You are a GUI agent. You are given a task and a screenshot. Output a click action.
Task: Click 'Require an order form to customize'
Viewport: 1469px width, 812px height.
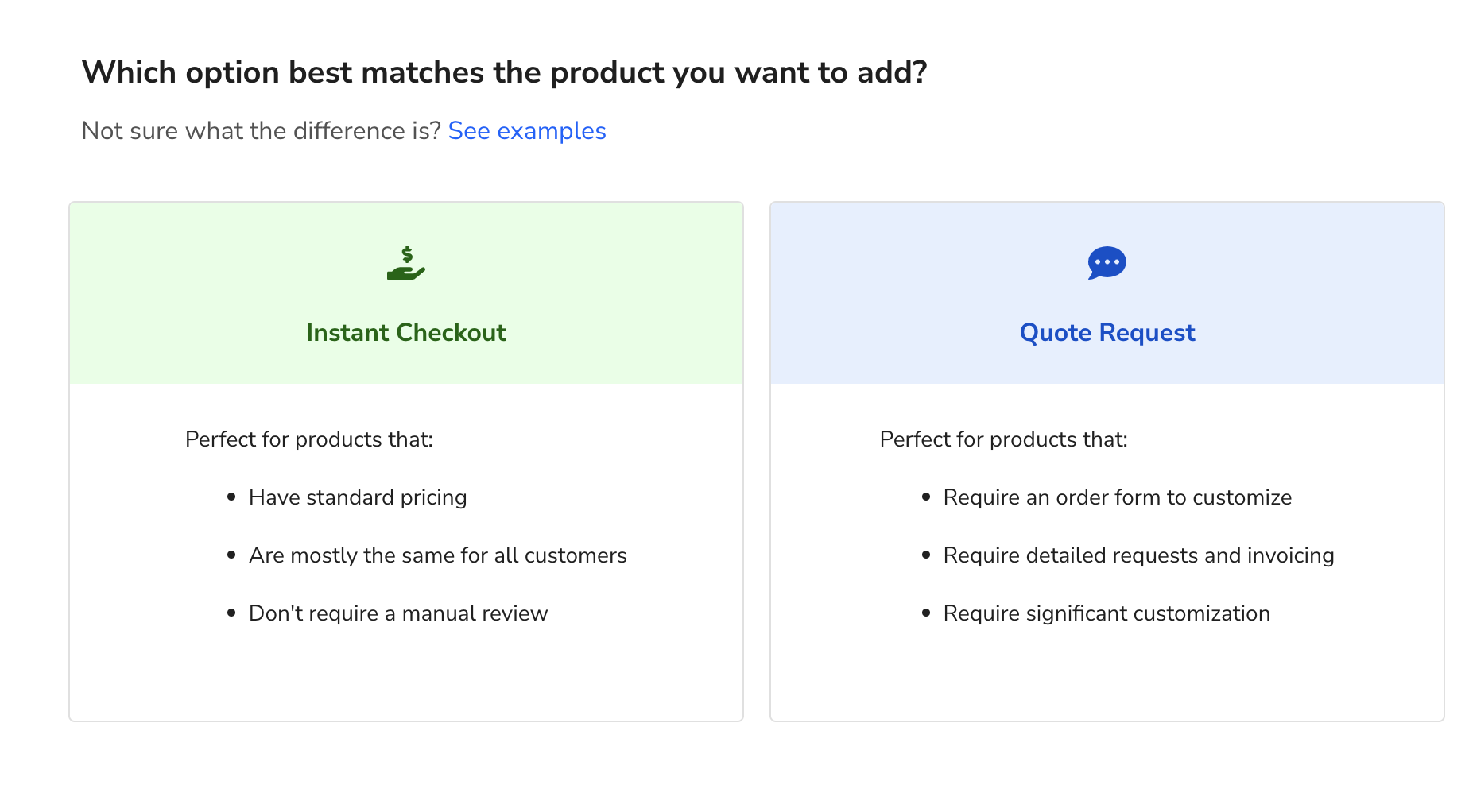pos(1118,497)
